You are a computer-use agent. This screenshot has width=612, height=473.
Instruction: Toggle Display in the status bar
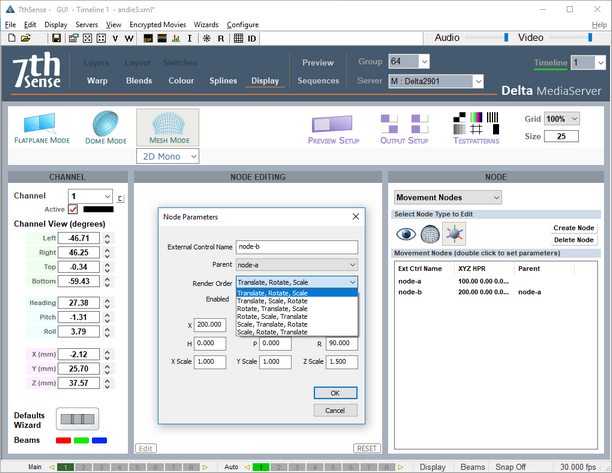coord(432,467)
